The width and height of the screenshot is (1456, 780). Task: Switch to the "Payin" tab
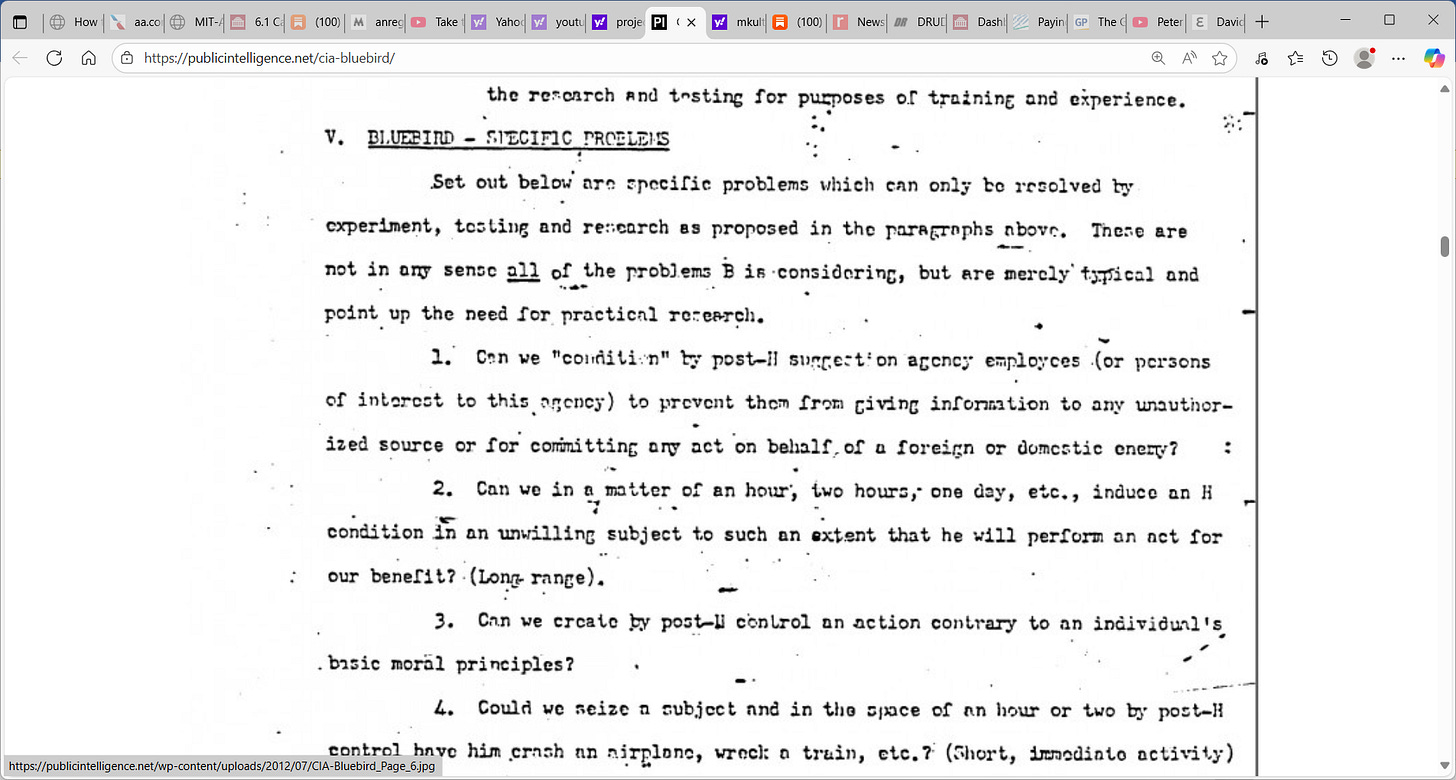click(1035, 21)
